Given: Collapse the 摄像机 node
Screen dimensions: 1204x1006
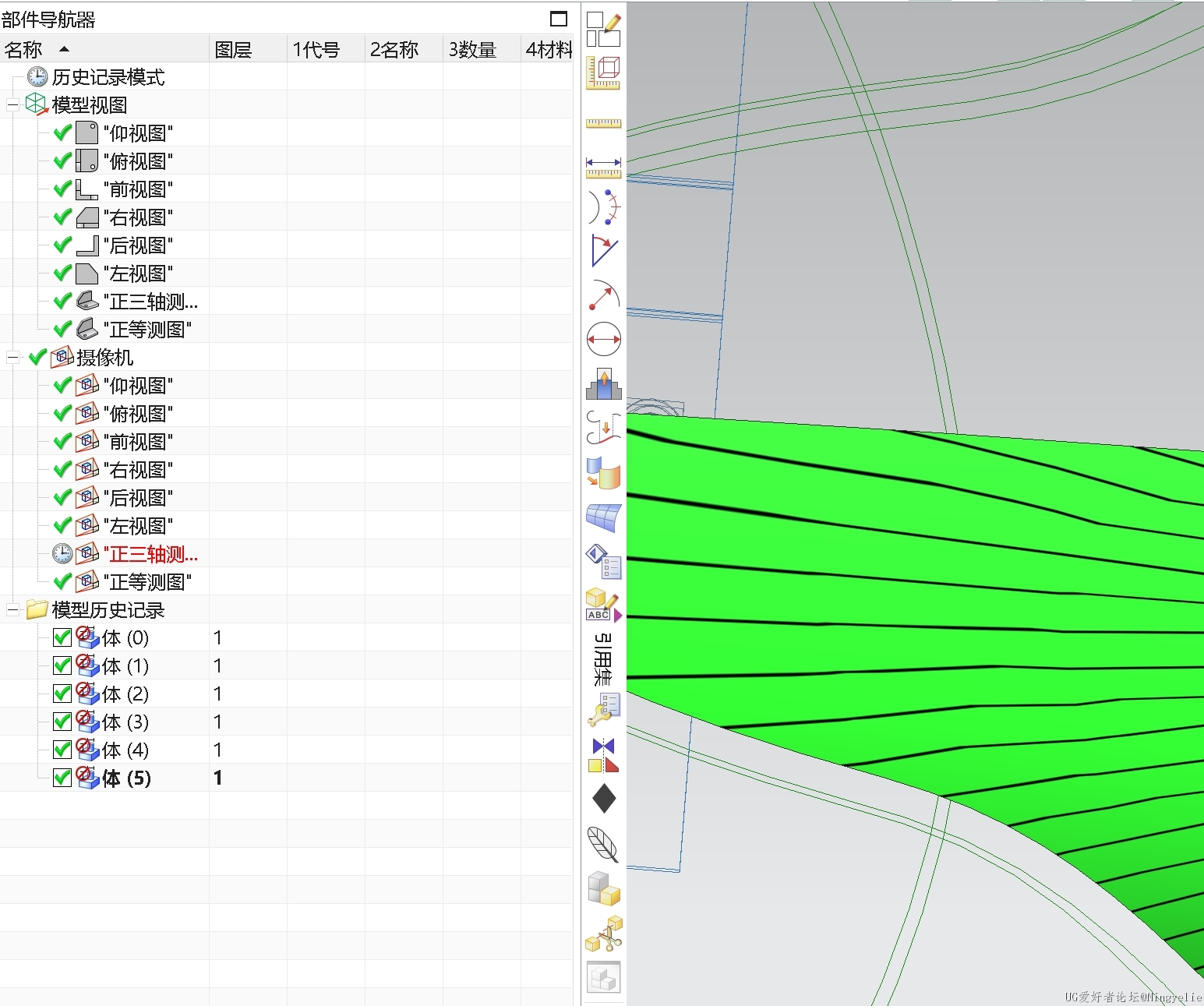Looking at the screenshot, I should (12, 358).
